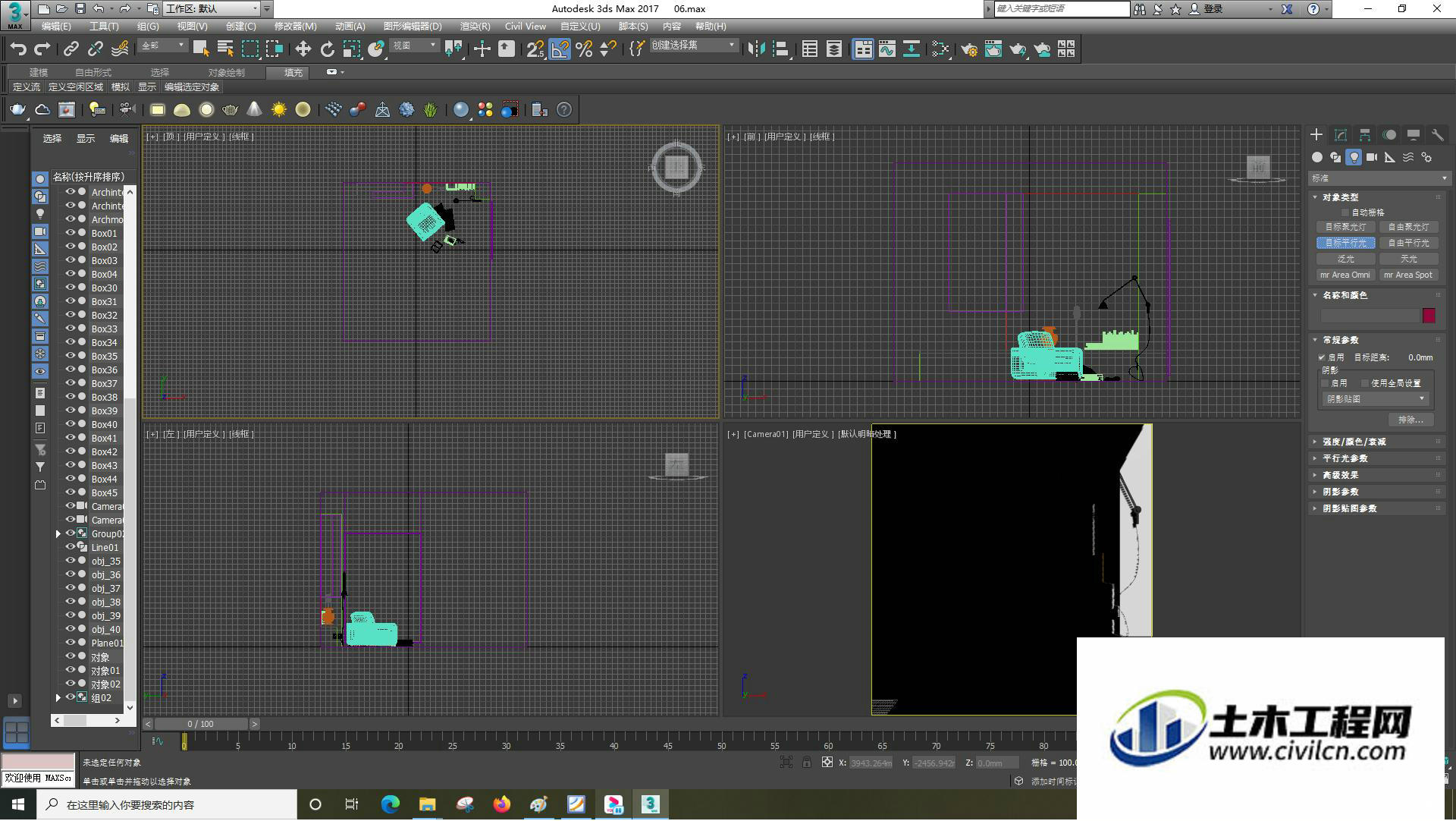This screenshot has height=821, width=1456.
Task: Toggle visibility eye of Box30
Action: (71, 288)
